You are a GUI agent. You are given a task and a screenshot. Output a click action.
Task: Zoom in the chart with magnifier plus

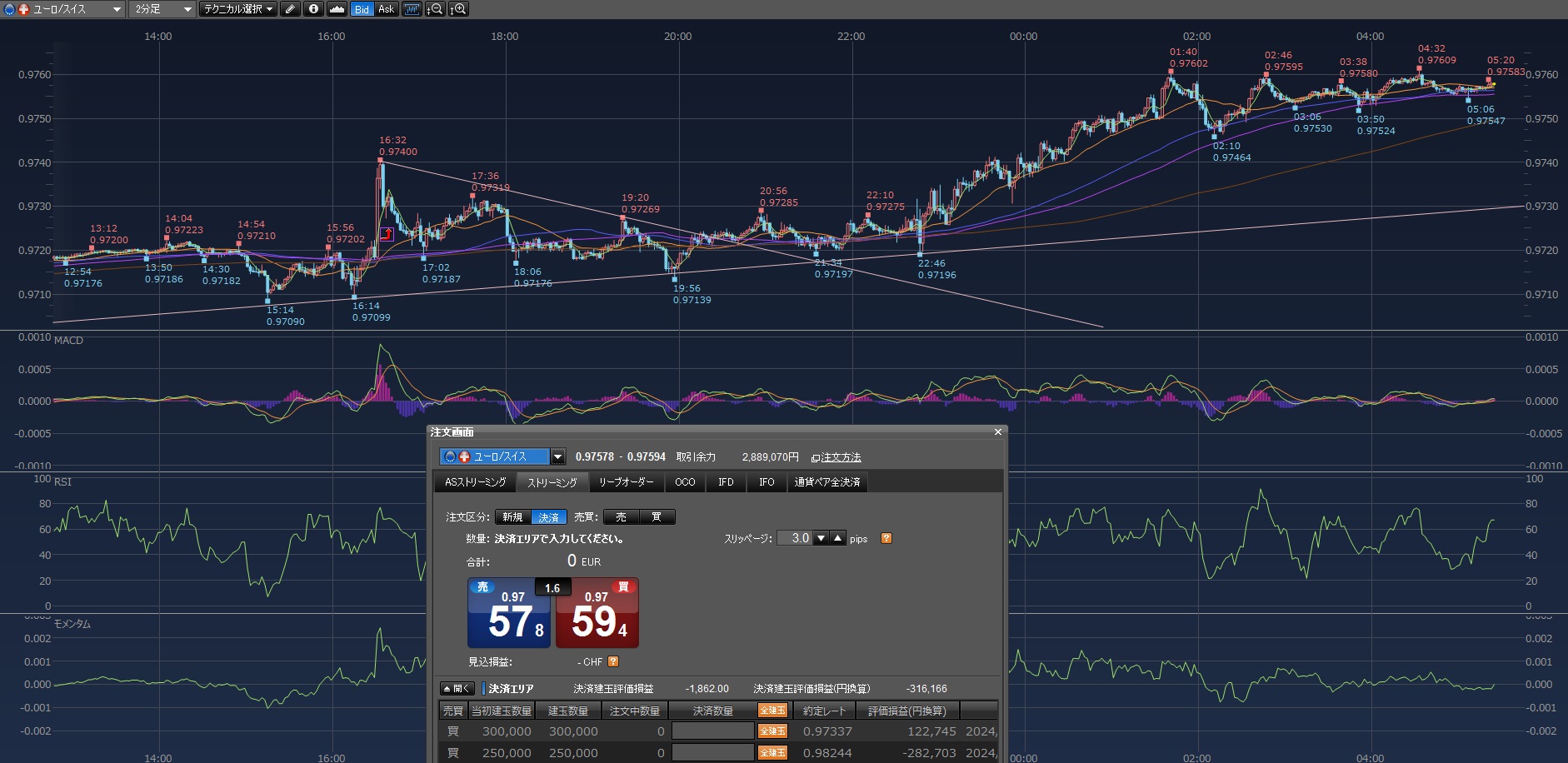tap(458, 9)
